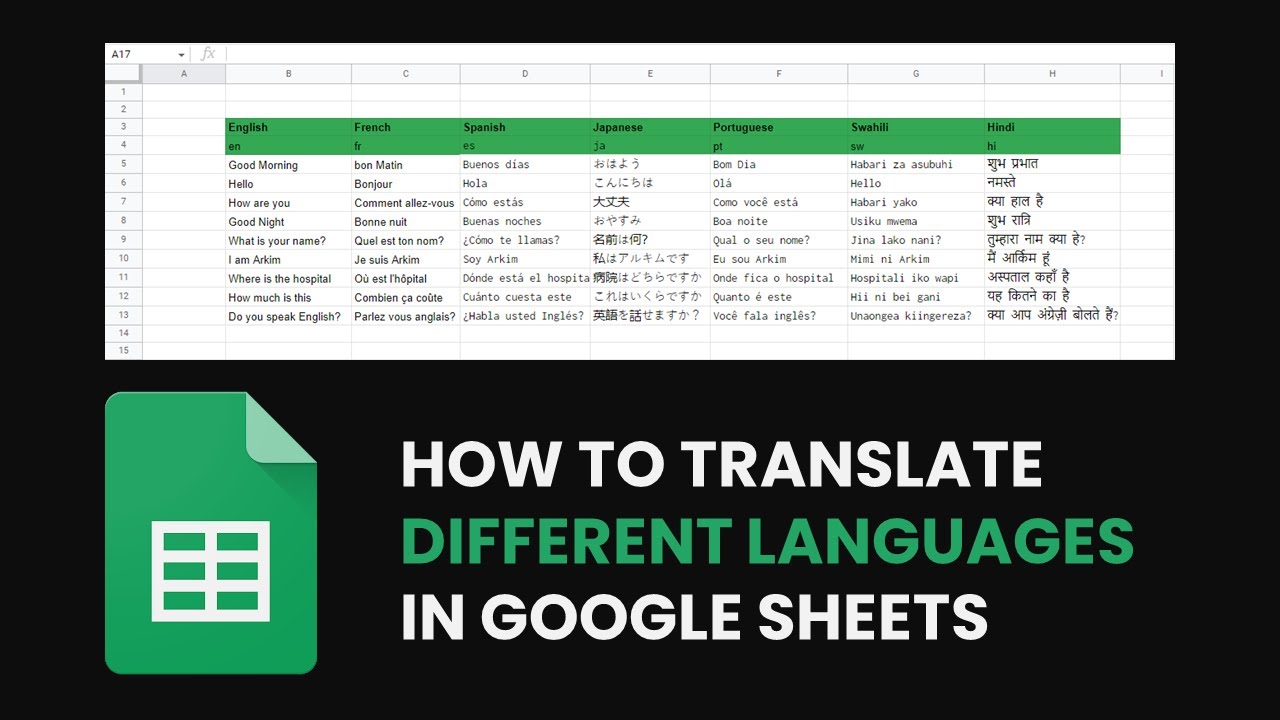The width and height of the screenshot is (1280, 720).
Task: Select row 9 header
Action: [x=124, y=240]
